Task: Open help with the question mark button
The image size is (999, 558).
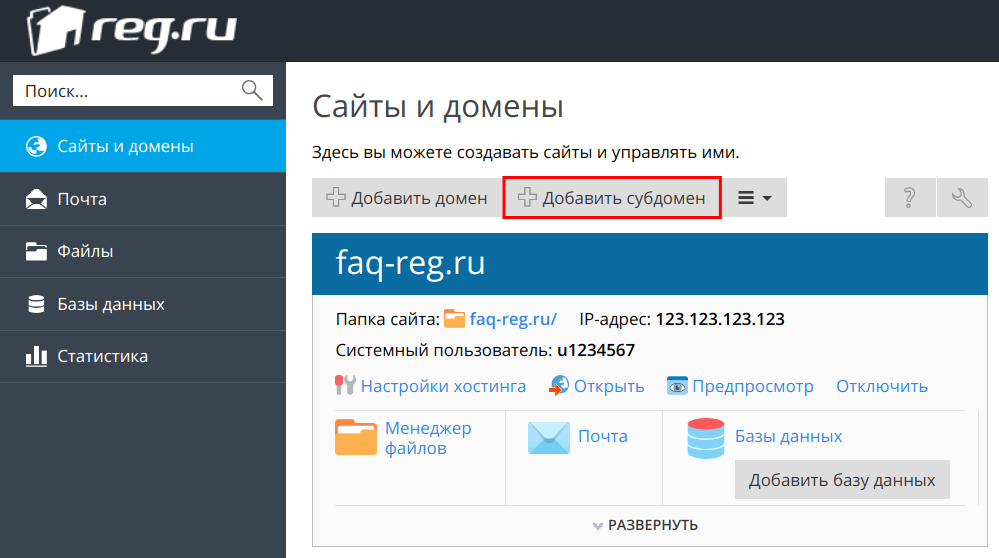Action: click(x=910, y=197)
